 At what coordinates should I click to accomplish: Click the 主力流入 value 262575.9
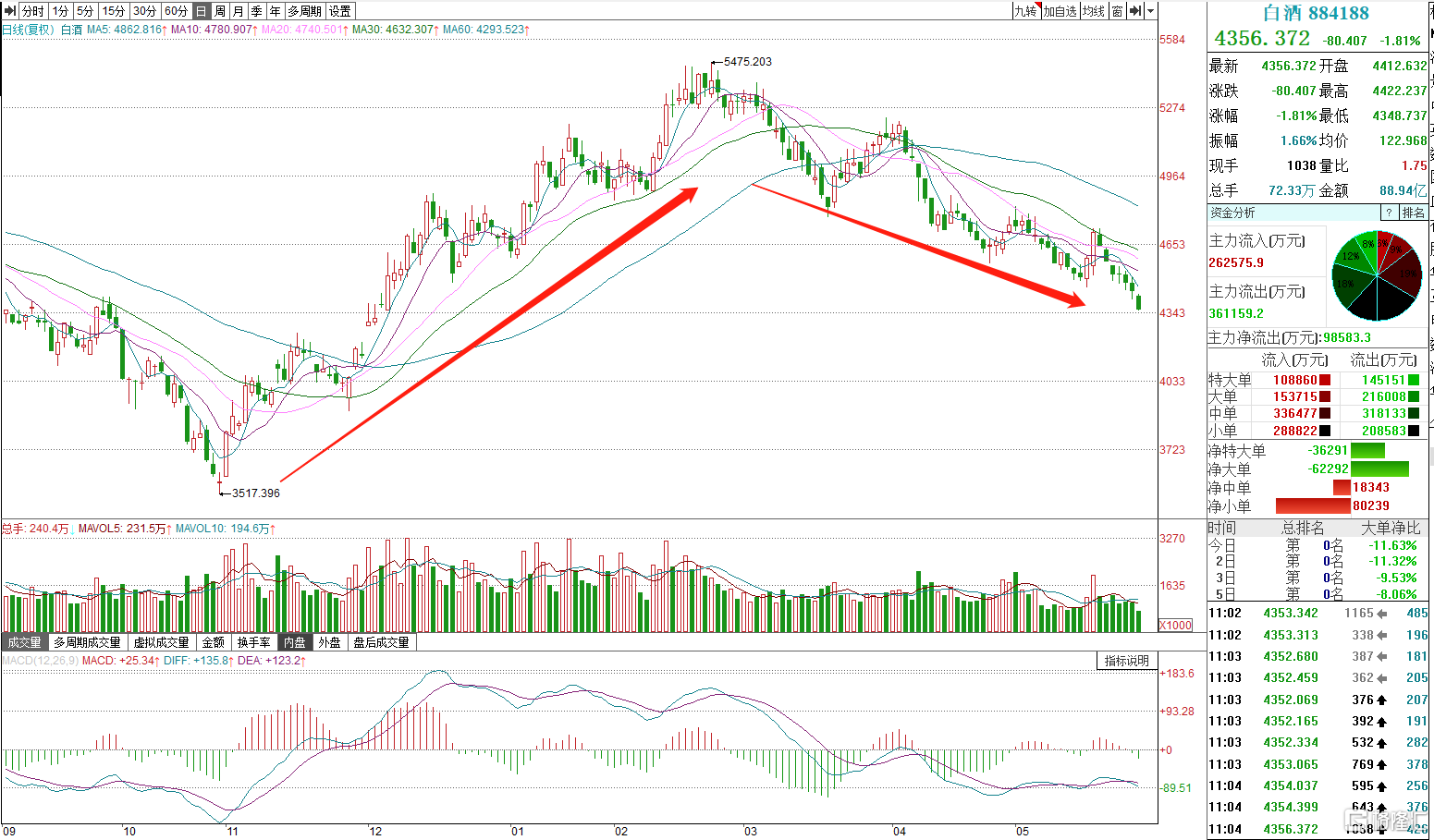(1236, 262)
